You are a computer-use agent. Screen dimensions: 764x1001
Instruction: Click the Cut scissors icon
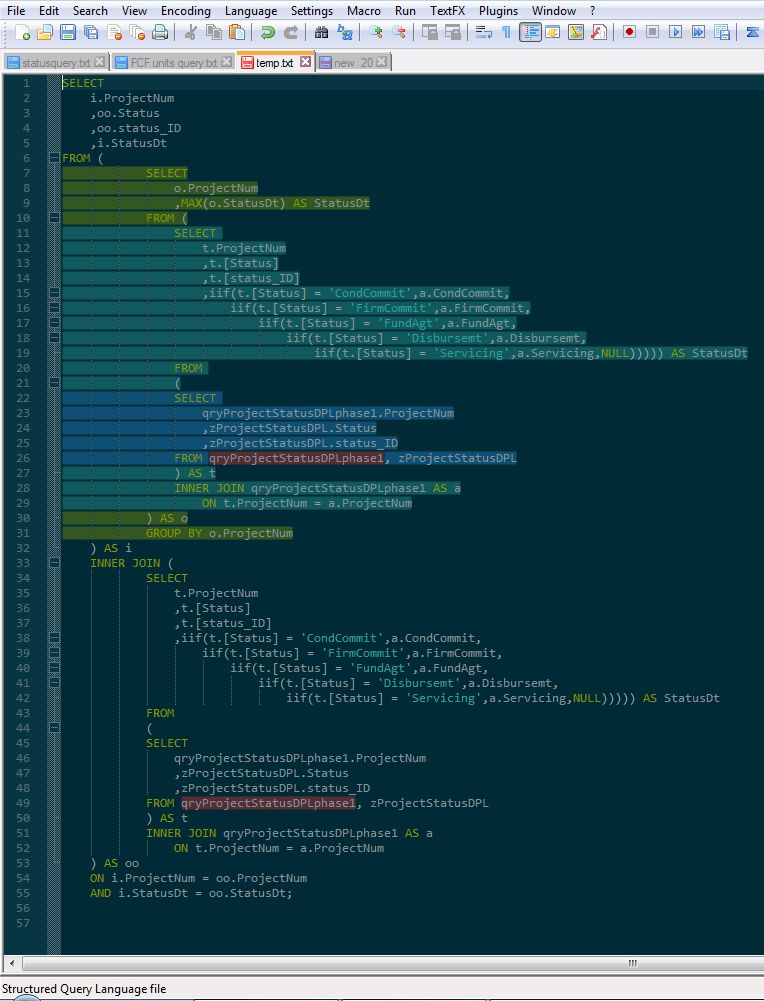tap(190, 32)
